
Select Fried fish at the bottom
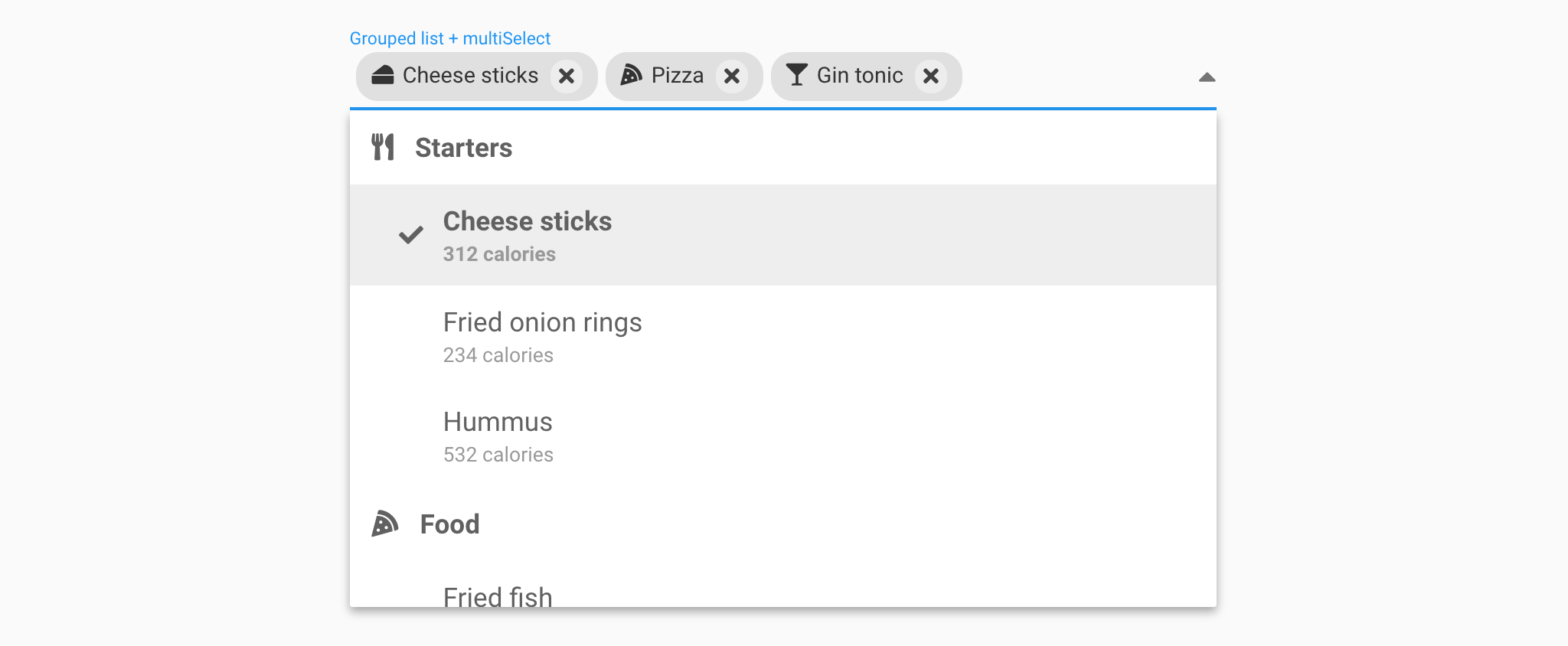tap(497, 598)
